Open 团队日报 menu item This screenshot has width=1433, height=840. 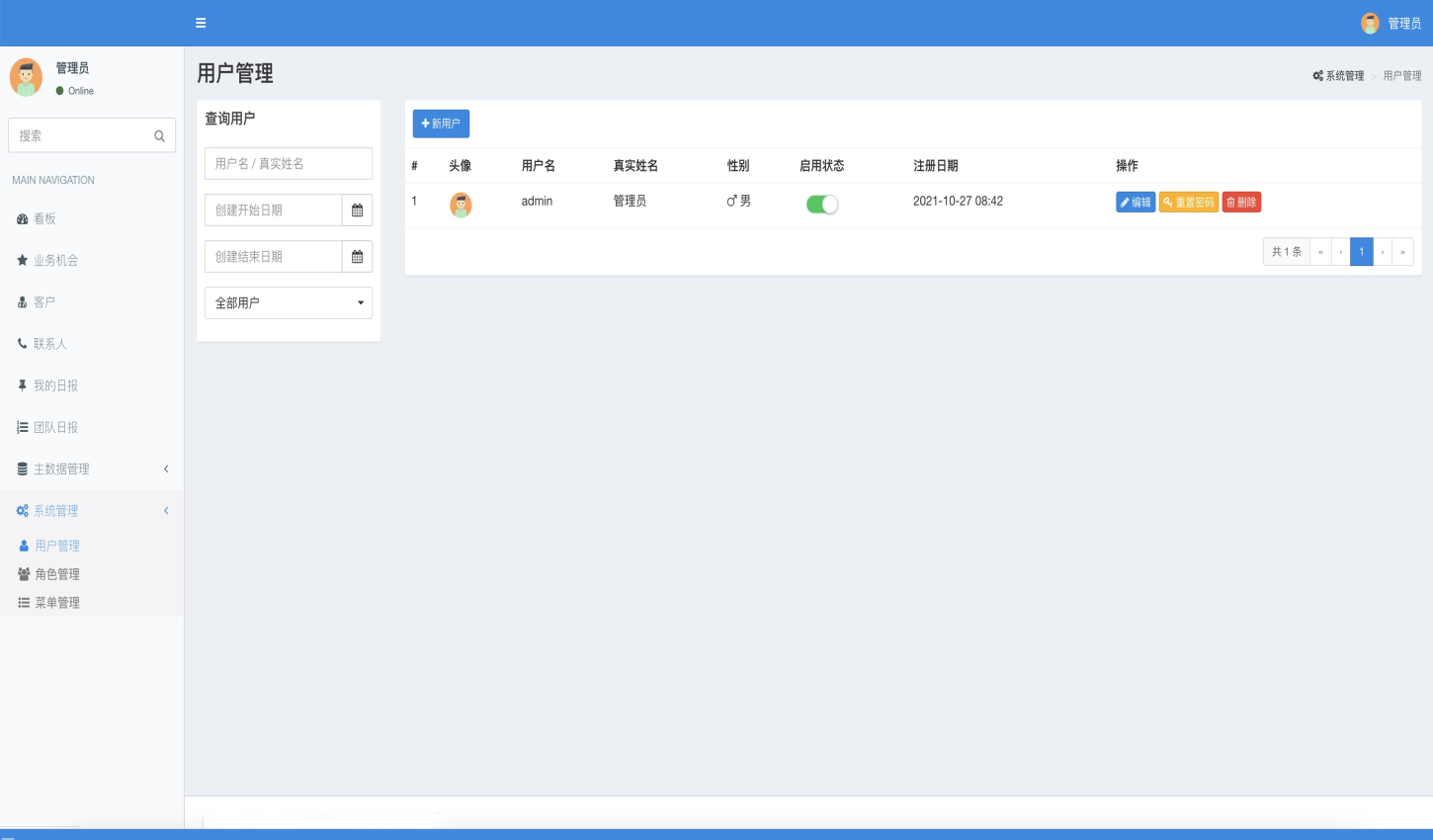(92, 427)
